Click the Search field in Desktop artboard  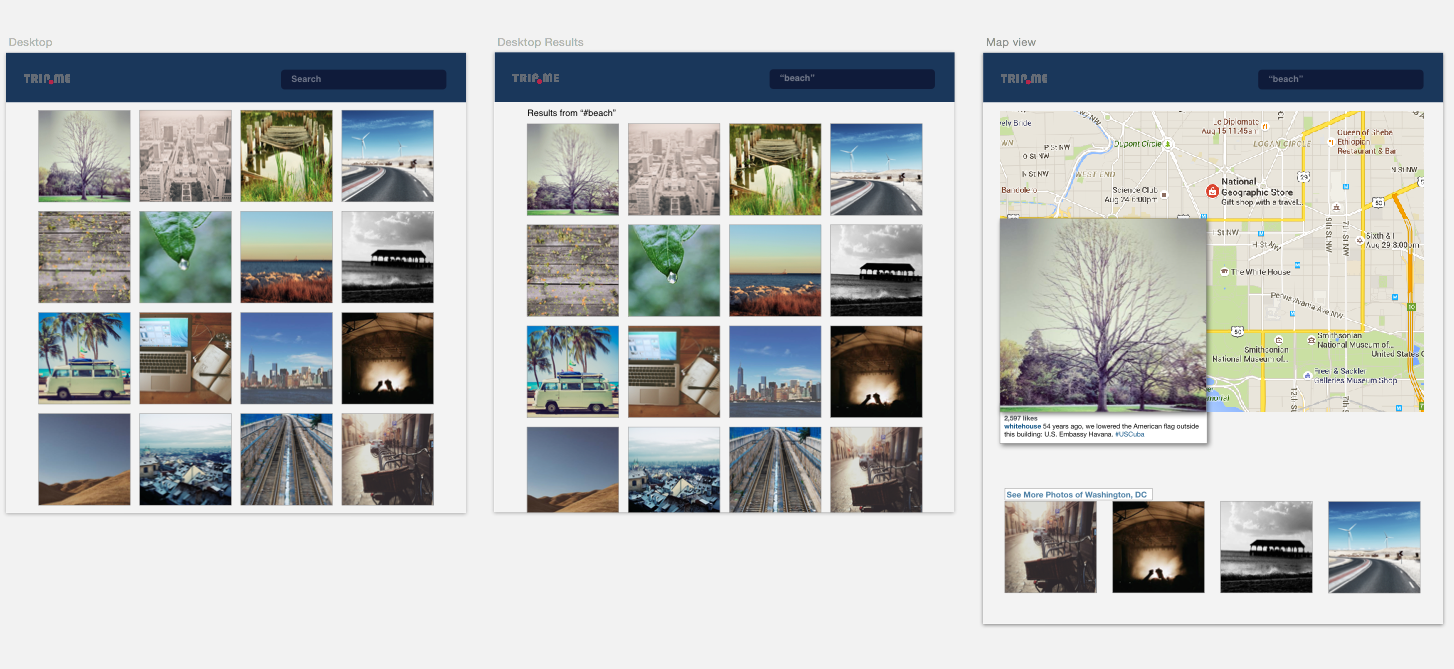pyautogui.click(x=363, y=79)
